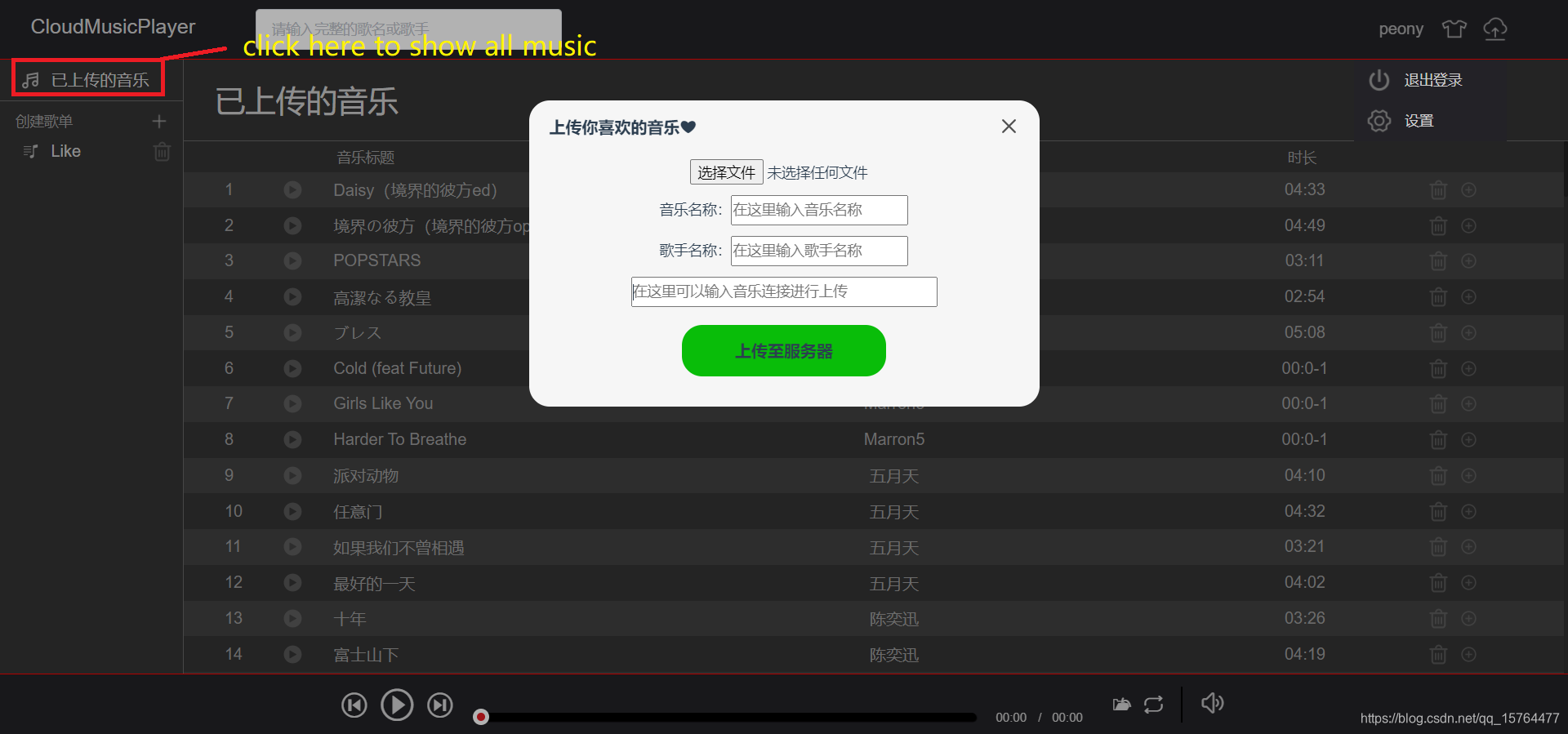Image resolution: width=1568 pixels, height=734 pixels.
Task: Add Girls Like You to a playlist
Action: pyautogui.click(x=1468, y=403)
